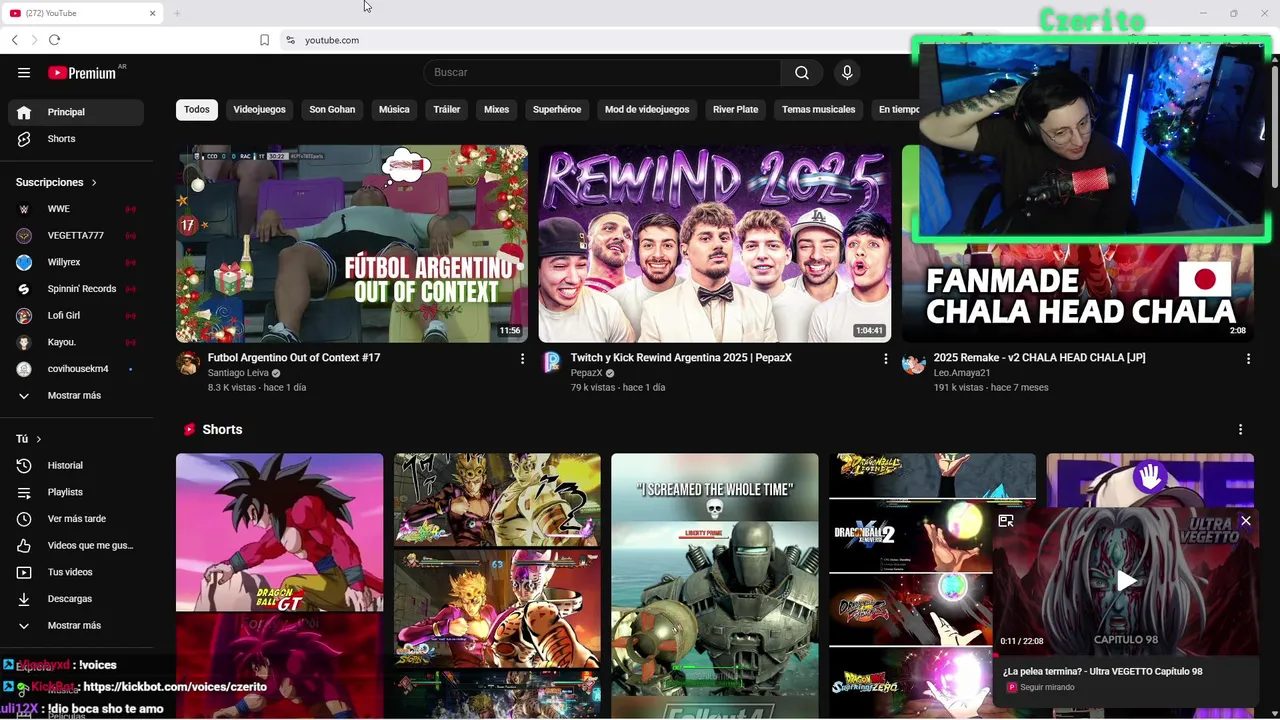Open Tus videos in sidebar
The image size is (1280, 720).
pyautogui.click(x=76, y=572)
